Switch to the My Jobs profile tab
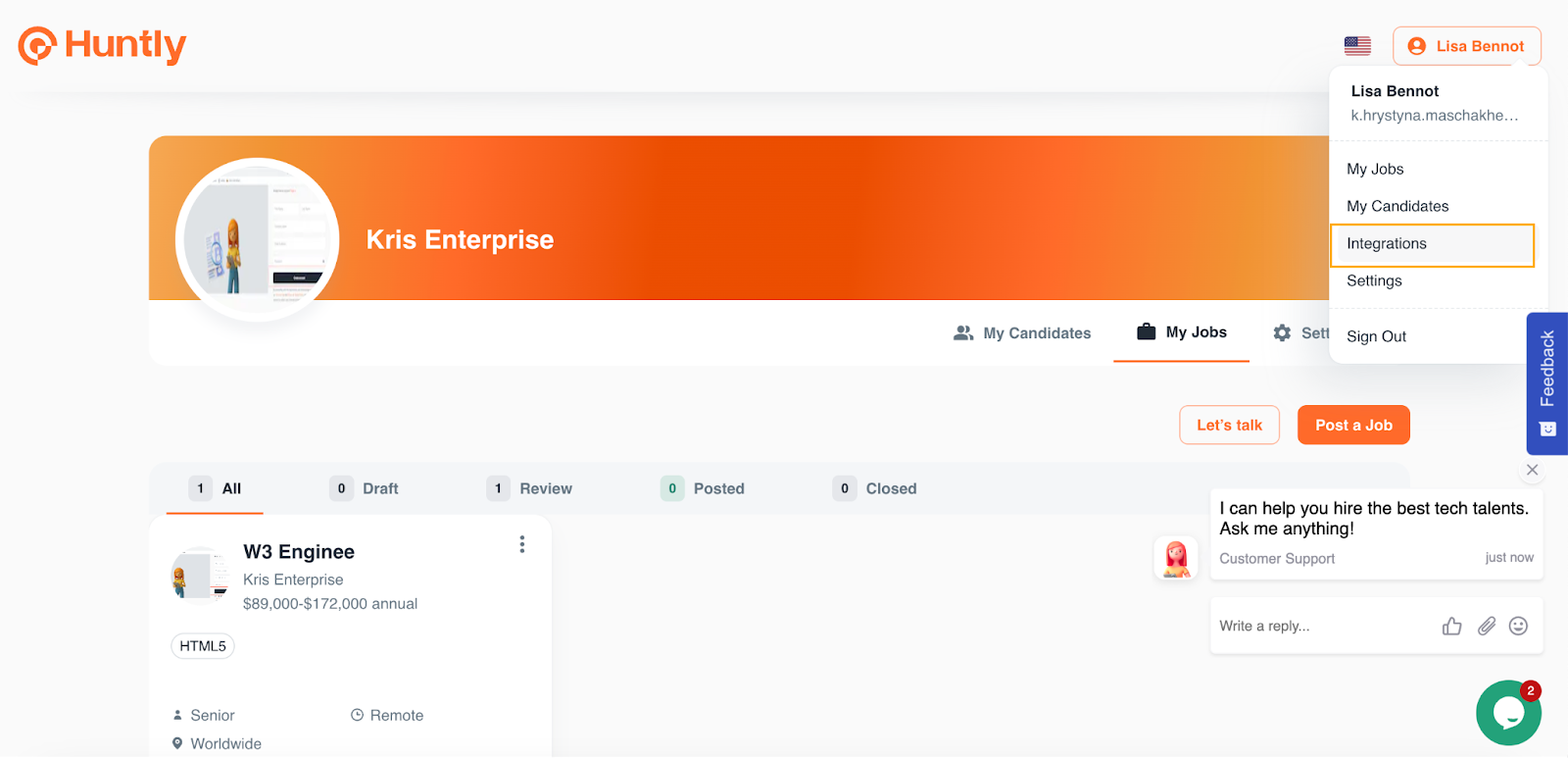1568x758 pixels. (x=1181, y=332)
